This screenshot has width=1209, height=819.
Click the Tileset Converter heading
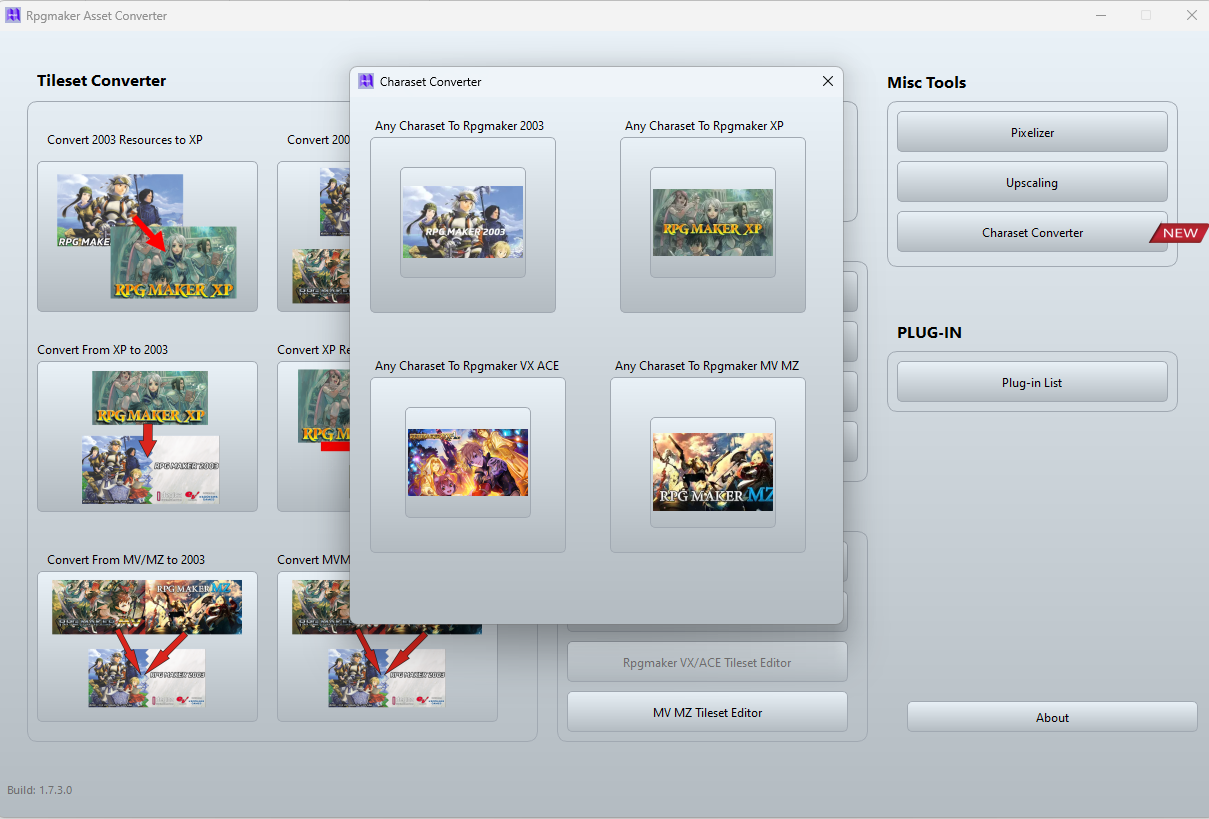[102, 81]
